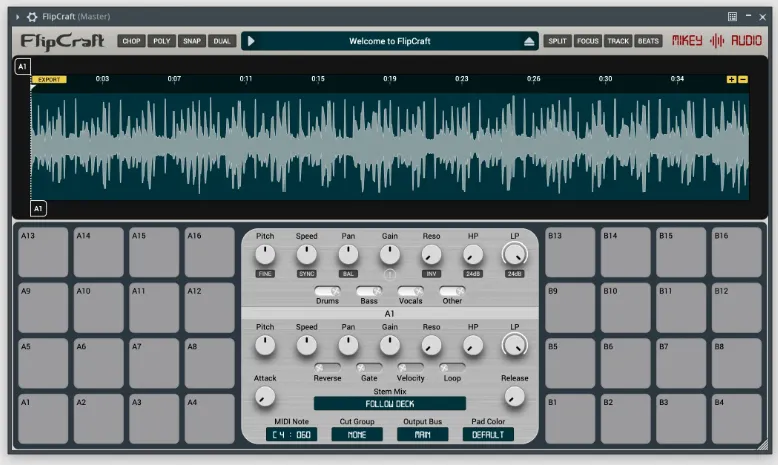Click the pad A1 Reso knob
The height and width of the screenshot is (465, 778).
[431, 345]
